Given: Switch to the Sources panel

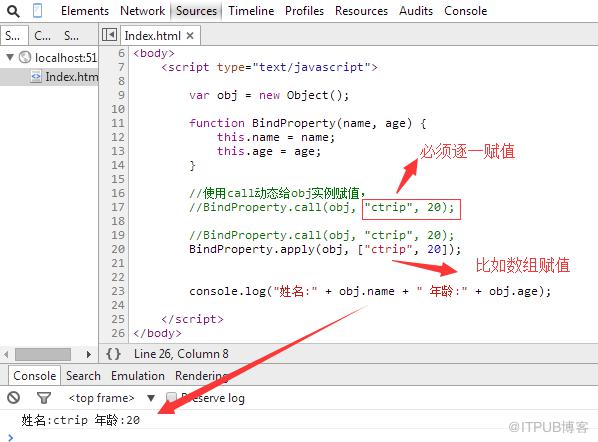Looking at the screenshot, I should pyautogui.click(x=196, y=11).
